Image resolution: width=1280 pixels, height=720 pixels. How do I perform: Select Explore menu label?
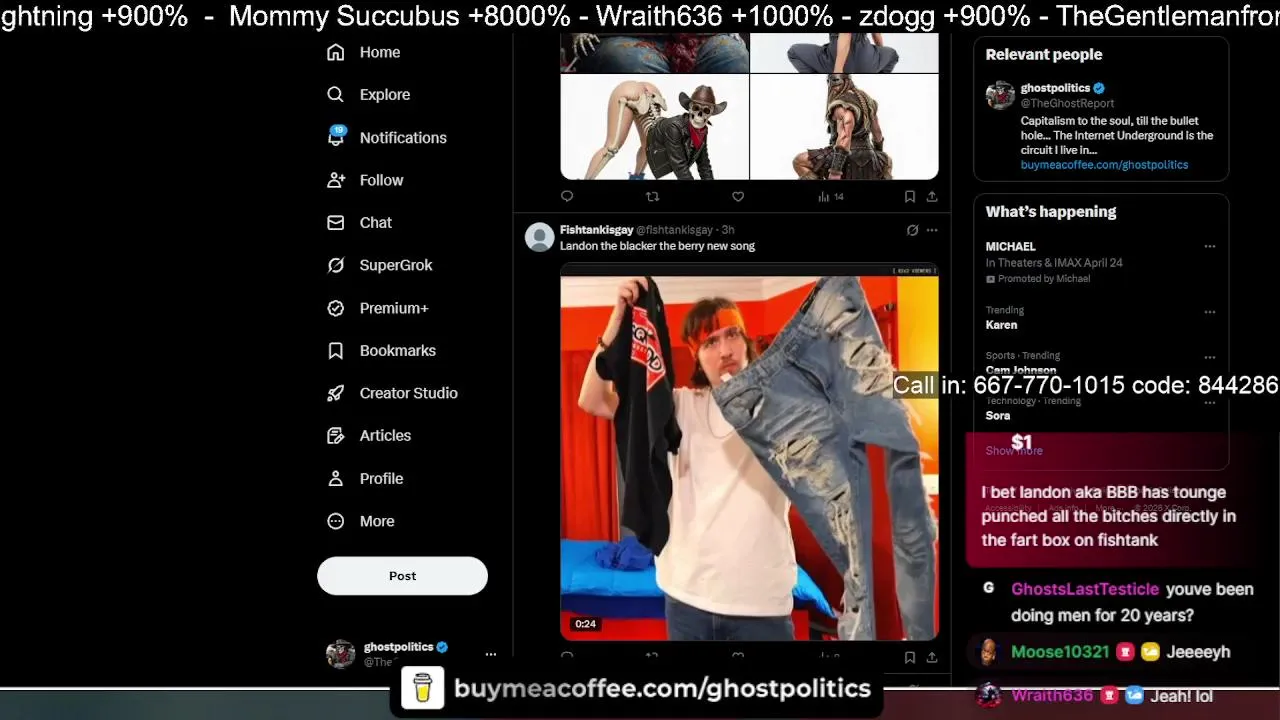[x=385, y=94]
